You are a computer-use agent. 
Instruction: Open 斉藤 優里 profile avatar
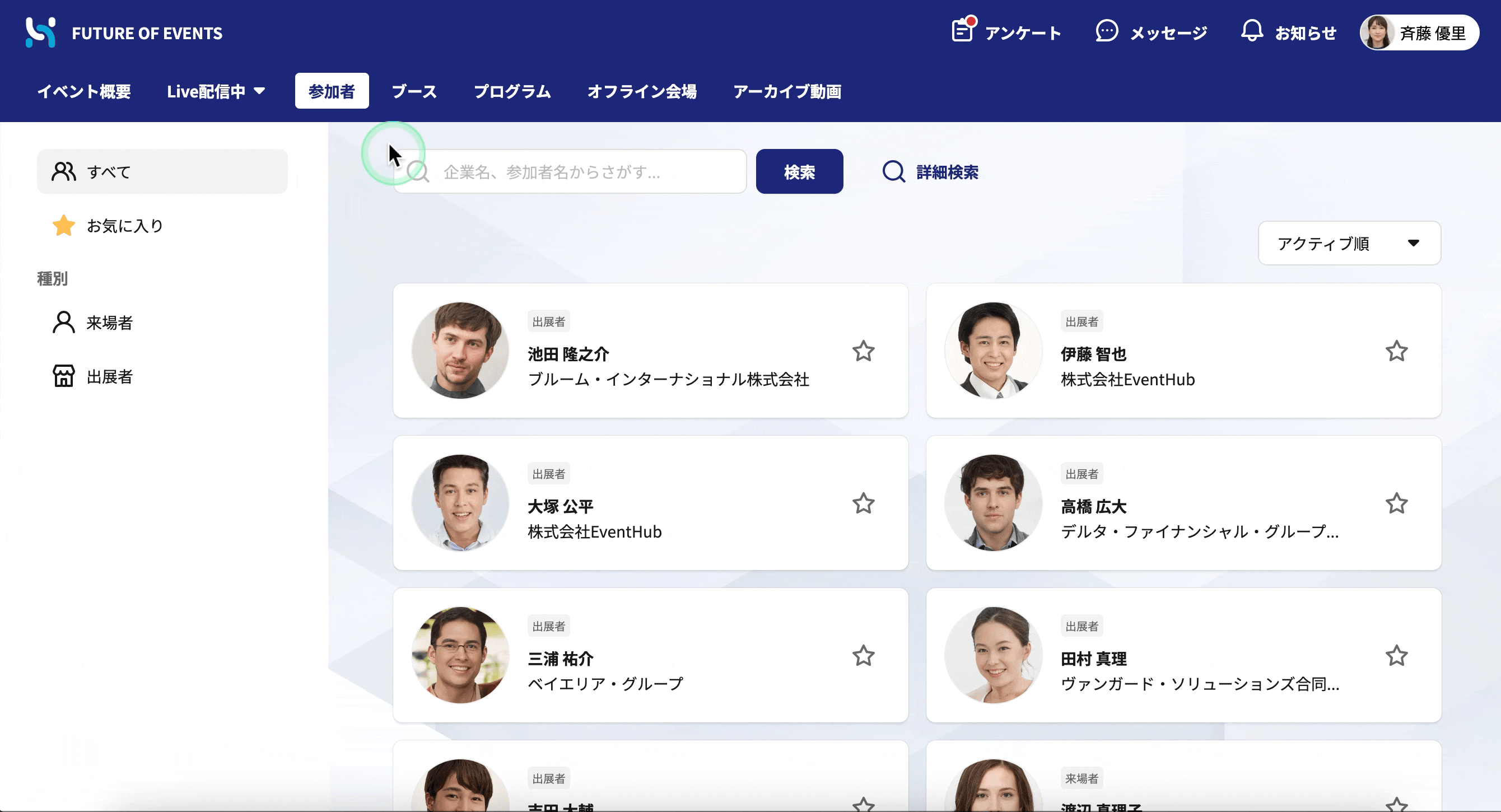coord(1377,32)
